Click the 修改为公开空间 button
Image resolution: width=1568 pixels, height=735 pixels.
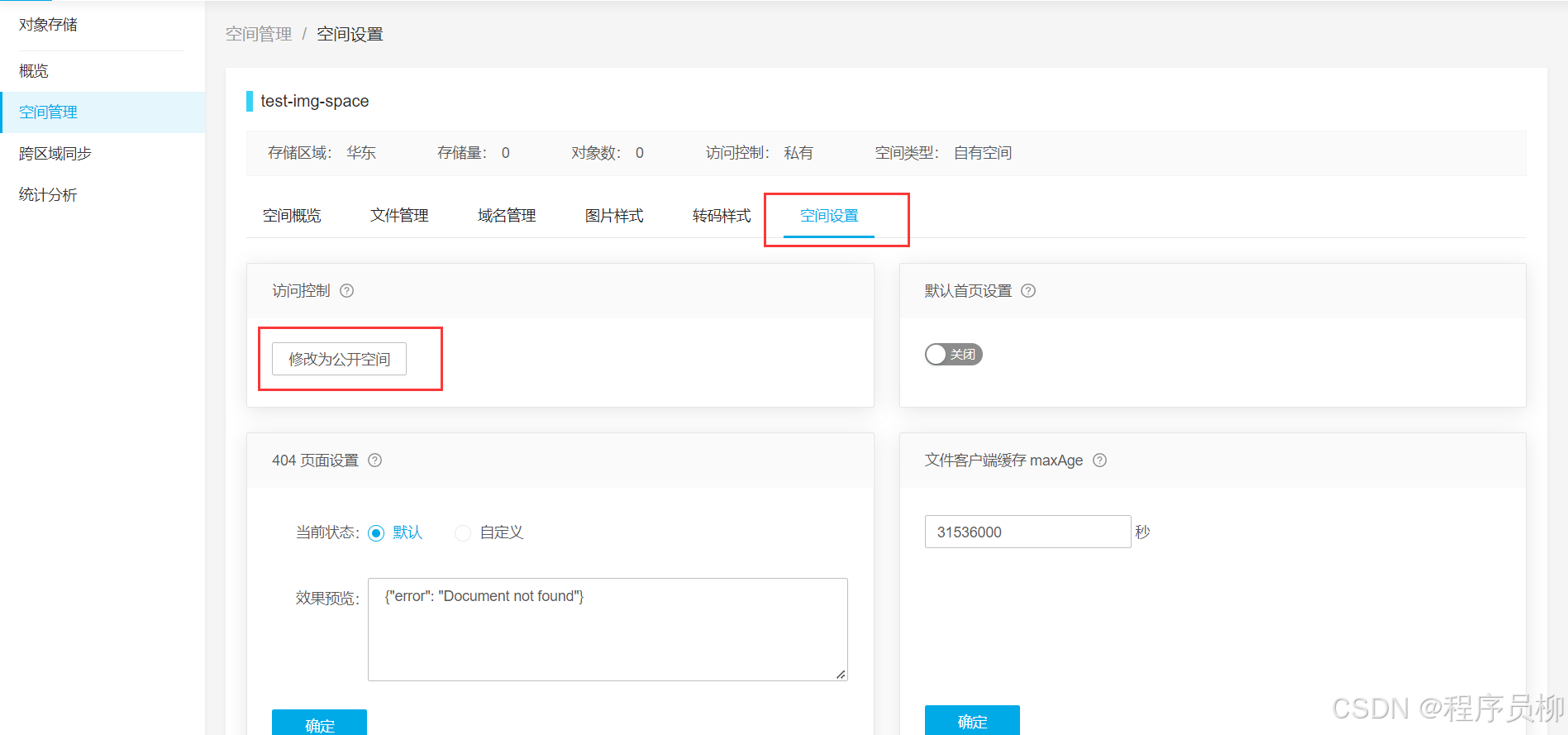339,359
